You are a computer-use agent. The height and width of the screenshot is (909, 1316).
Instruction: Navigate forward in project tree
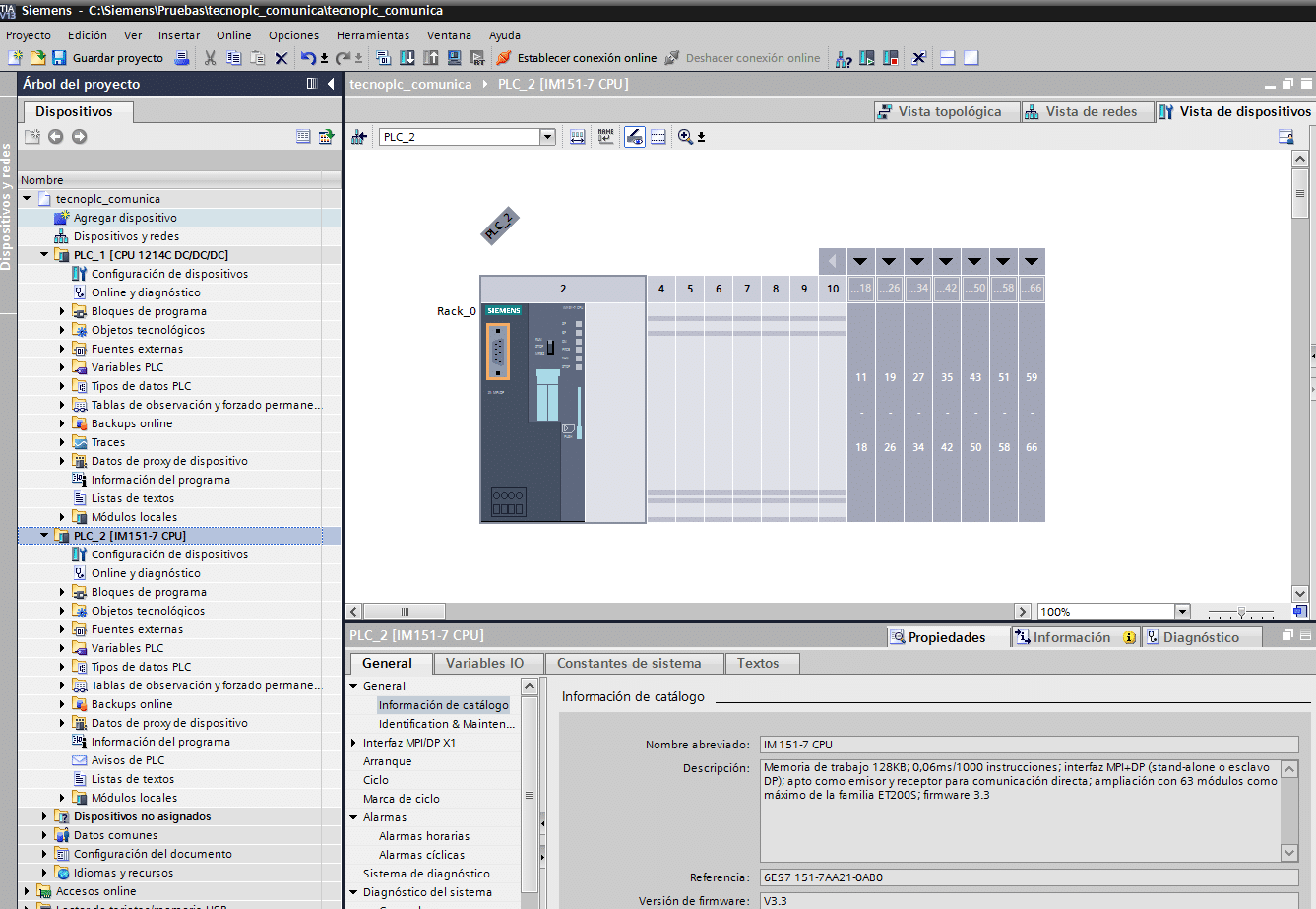click(80, 137)
